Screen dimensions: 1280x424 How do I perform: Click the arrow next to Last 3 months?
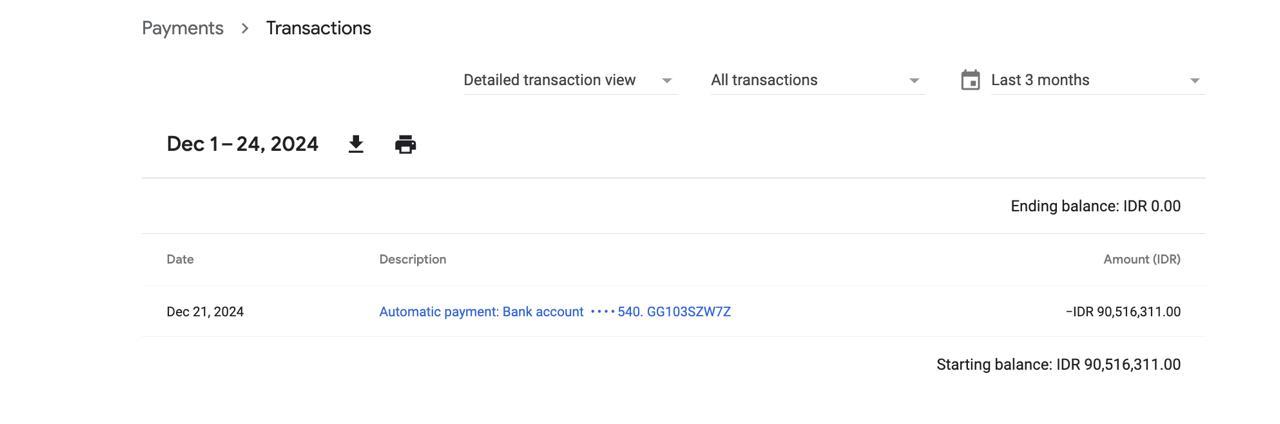[x=1194, y=81]
